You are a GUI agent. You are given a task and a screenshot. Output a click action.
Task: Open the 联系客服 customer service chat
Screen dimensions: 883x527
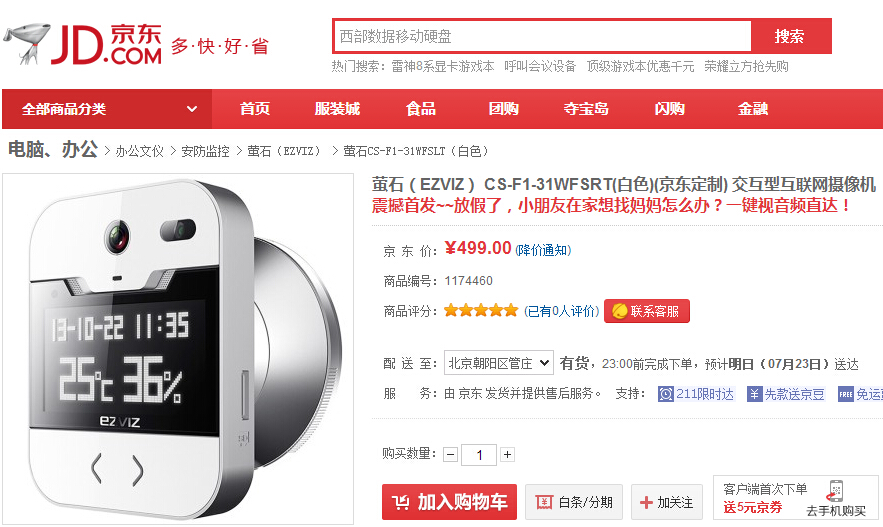(646, 311)
